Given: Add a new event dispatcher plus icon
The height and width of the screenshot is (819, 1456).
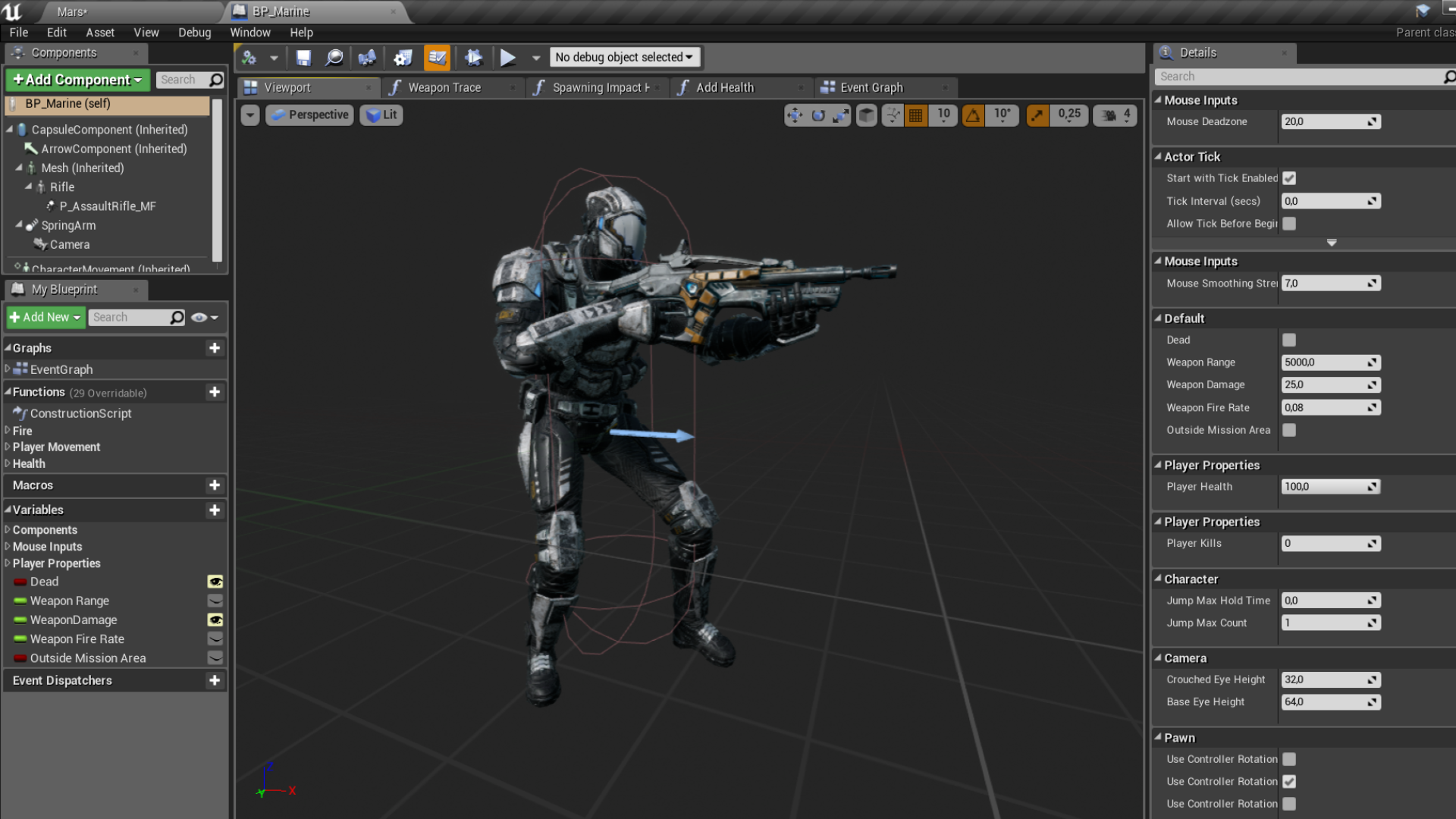Looking at the screenshot, I should [215, 681].
